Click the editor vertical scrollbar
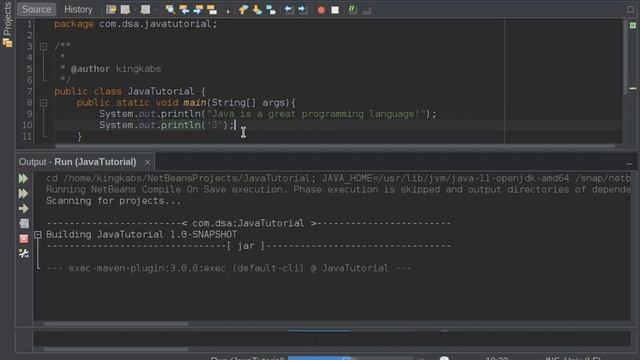Viewport: 640px width, 360px height. (626, 57)
